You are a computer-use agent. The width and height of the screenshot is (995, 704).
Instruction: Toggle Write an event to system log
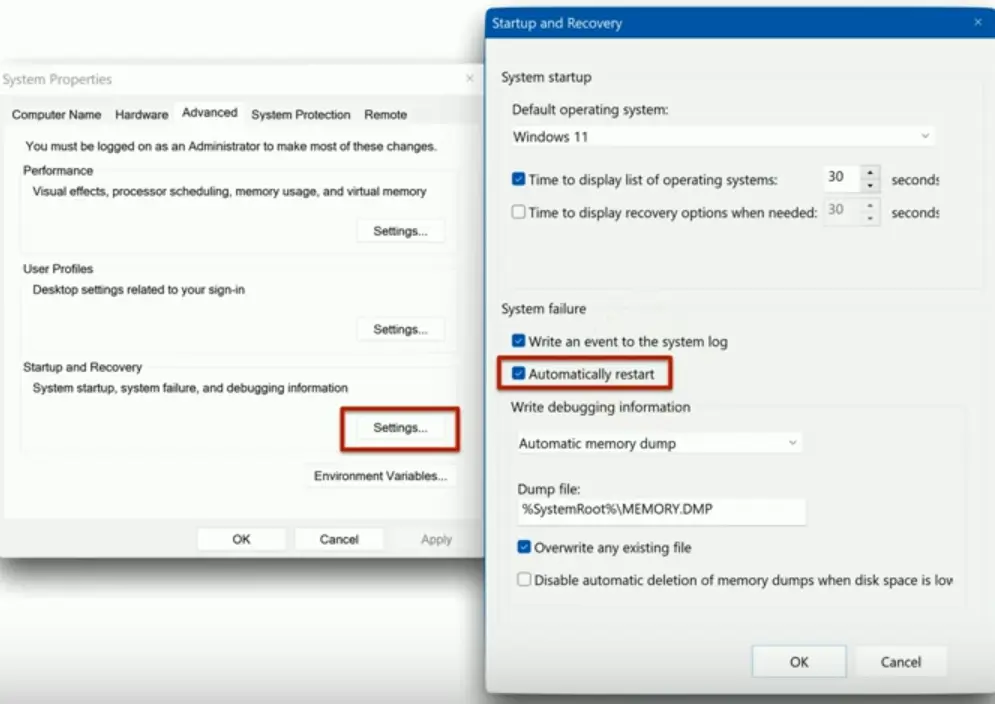click(518, 341)
